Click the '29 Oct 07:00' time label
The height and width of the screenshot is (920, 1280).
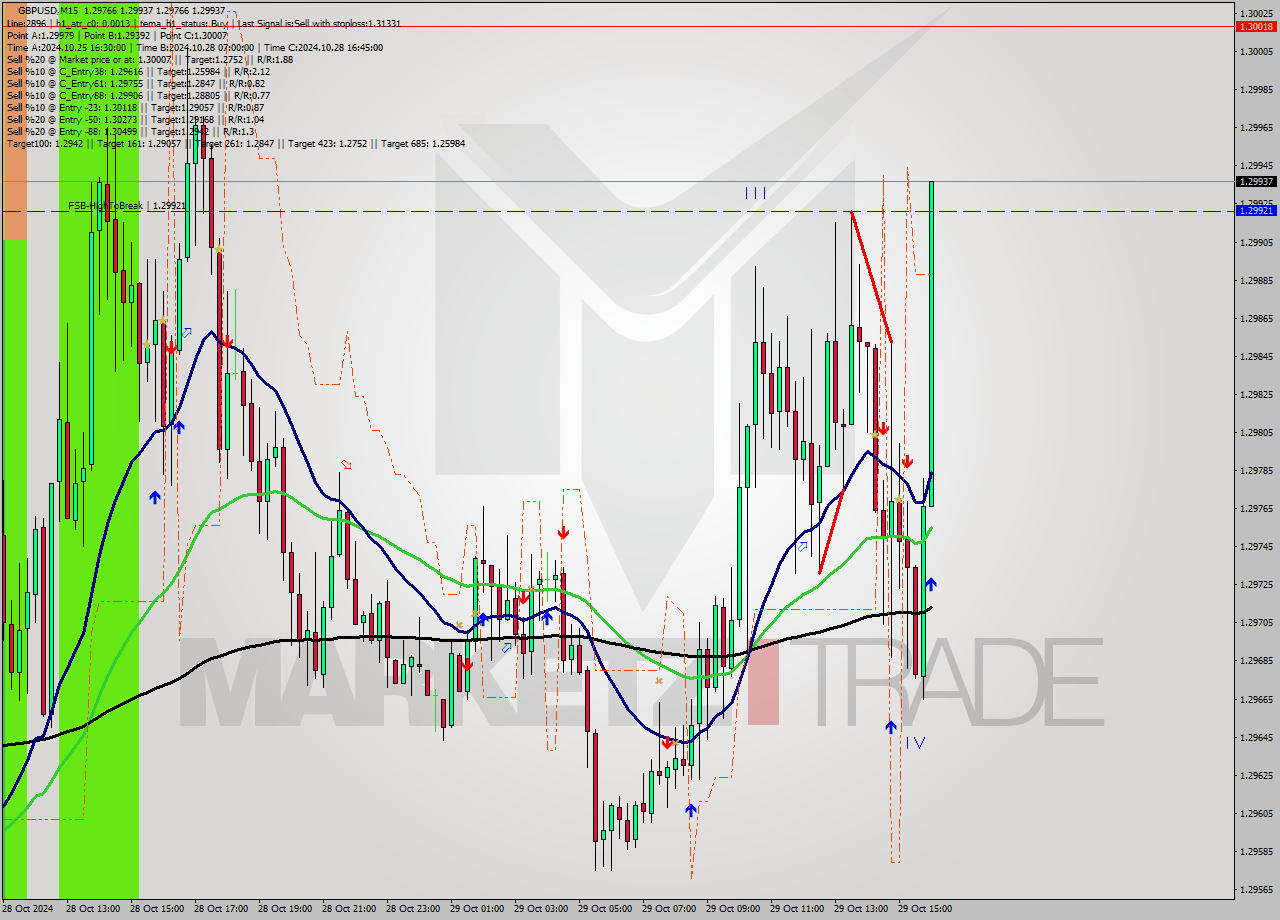click(x=669, y=909)
